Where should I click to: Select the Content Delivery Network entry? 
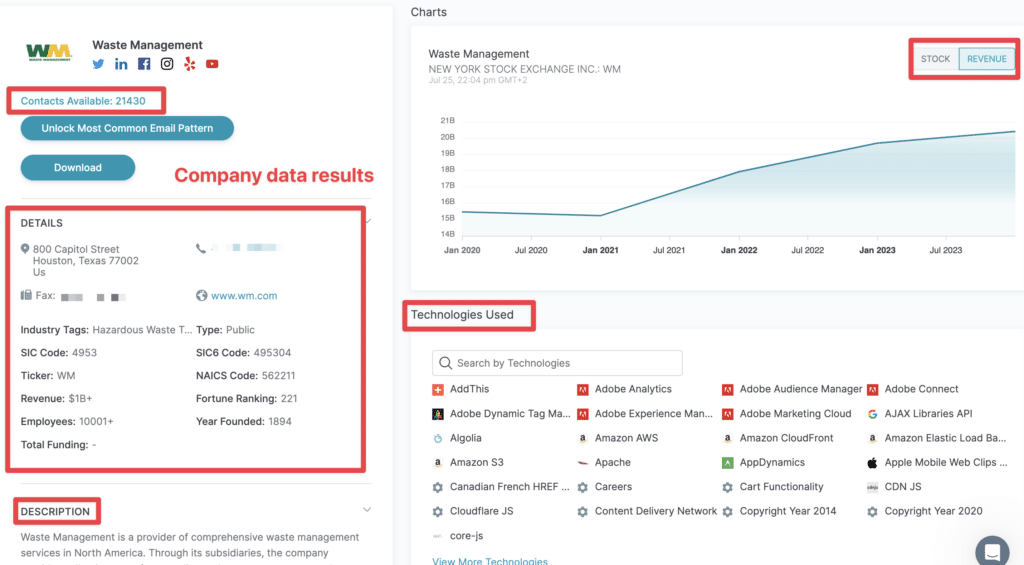tap(656, 511)
